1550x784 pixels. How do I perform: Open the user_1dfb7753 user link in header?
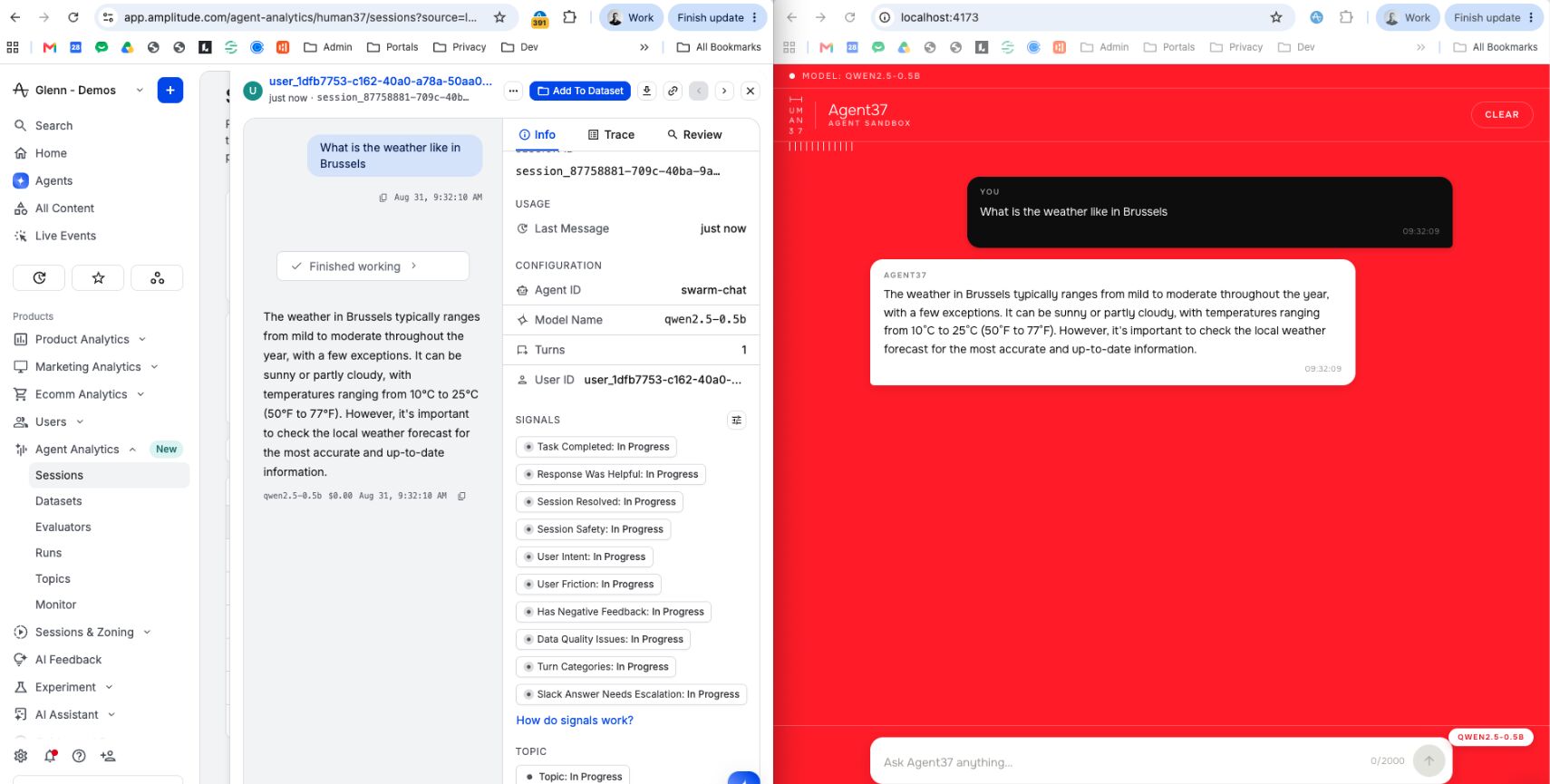381,82
